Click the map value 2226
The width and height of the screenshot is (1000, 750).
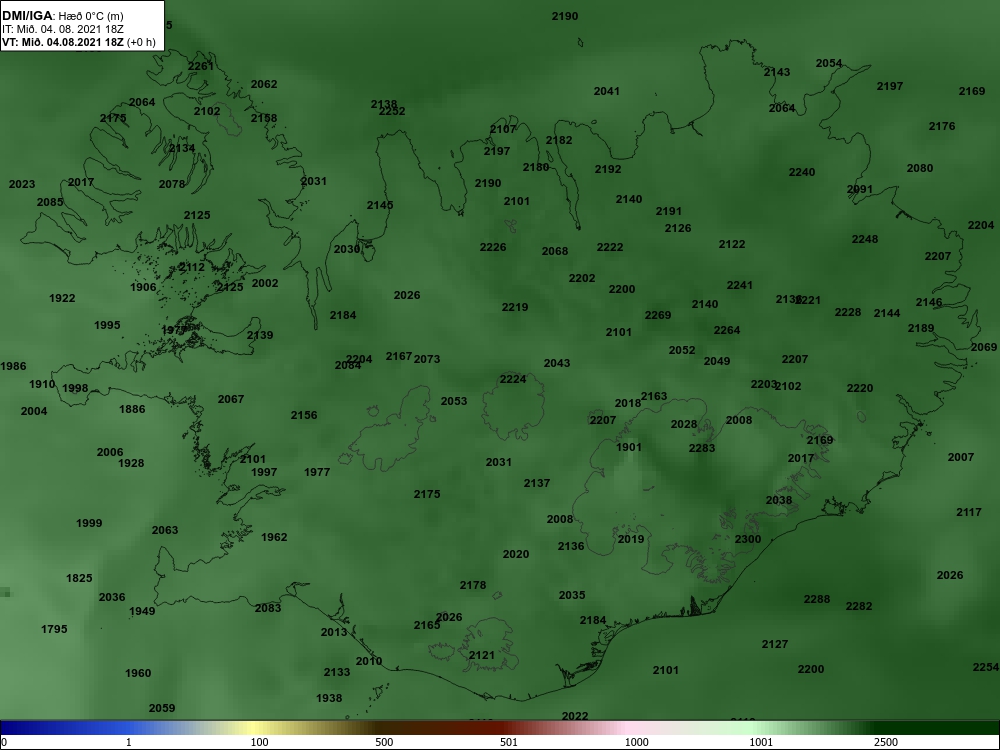pos(493,247)
